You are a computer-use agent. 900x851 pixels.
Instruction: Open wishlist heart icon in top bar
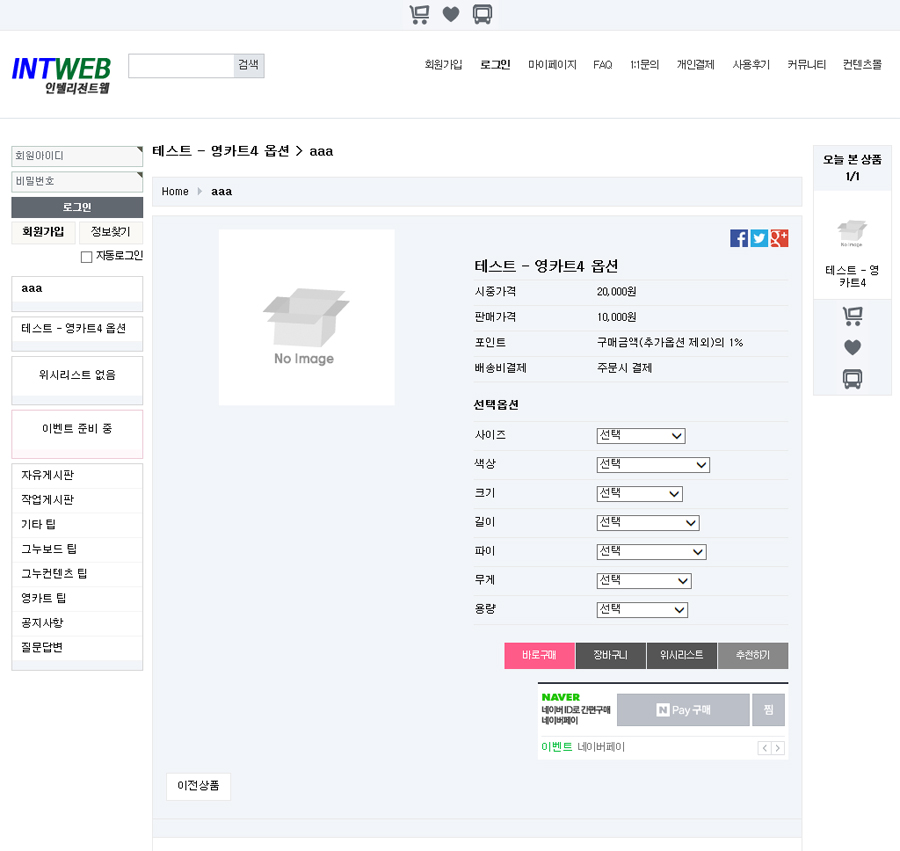pyautogui.click(x=451, y=14)
